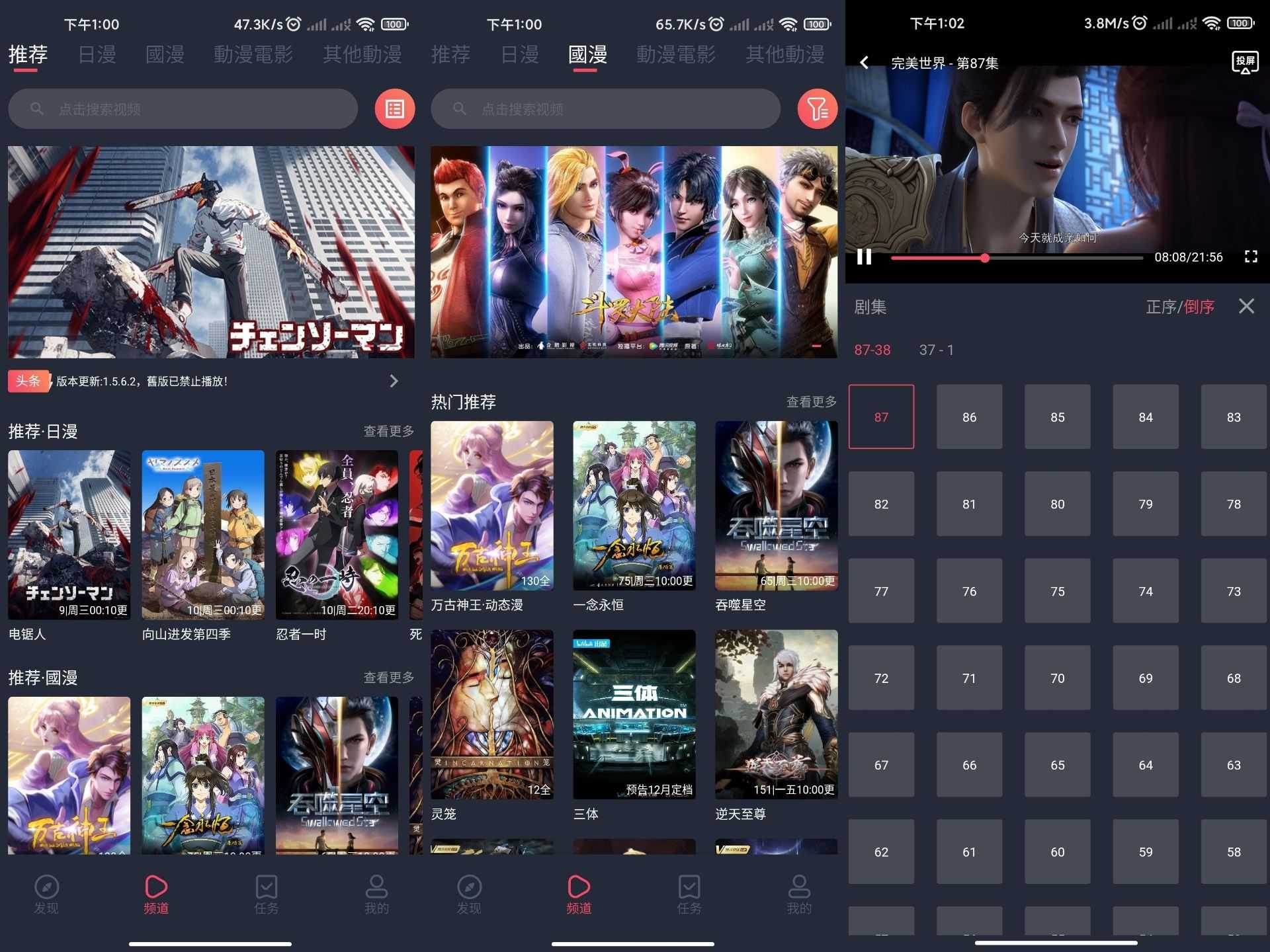The image size is (1270, 952).
Task: Pause the playing video
Action: pyautogui.click(x=864, y=257)
